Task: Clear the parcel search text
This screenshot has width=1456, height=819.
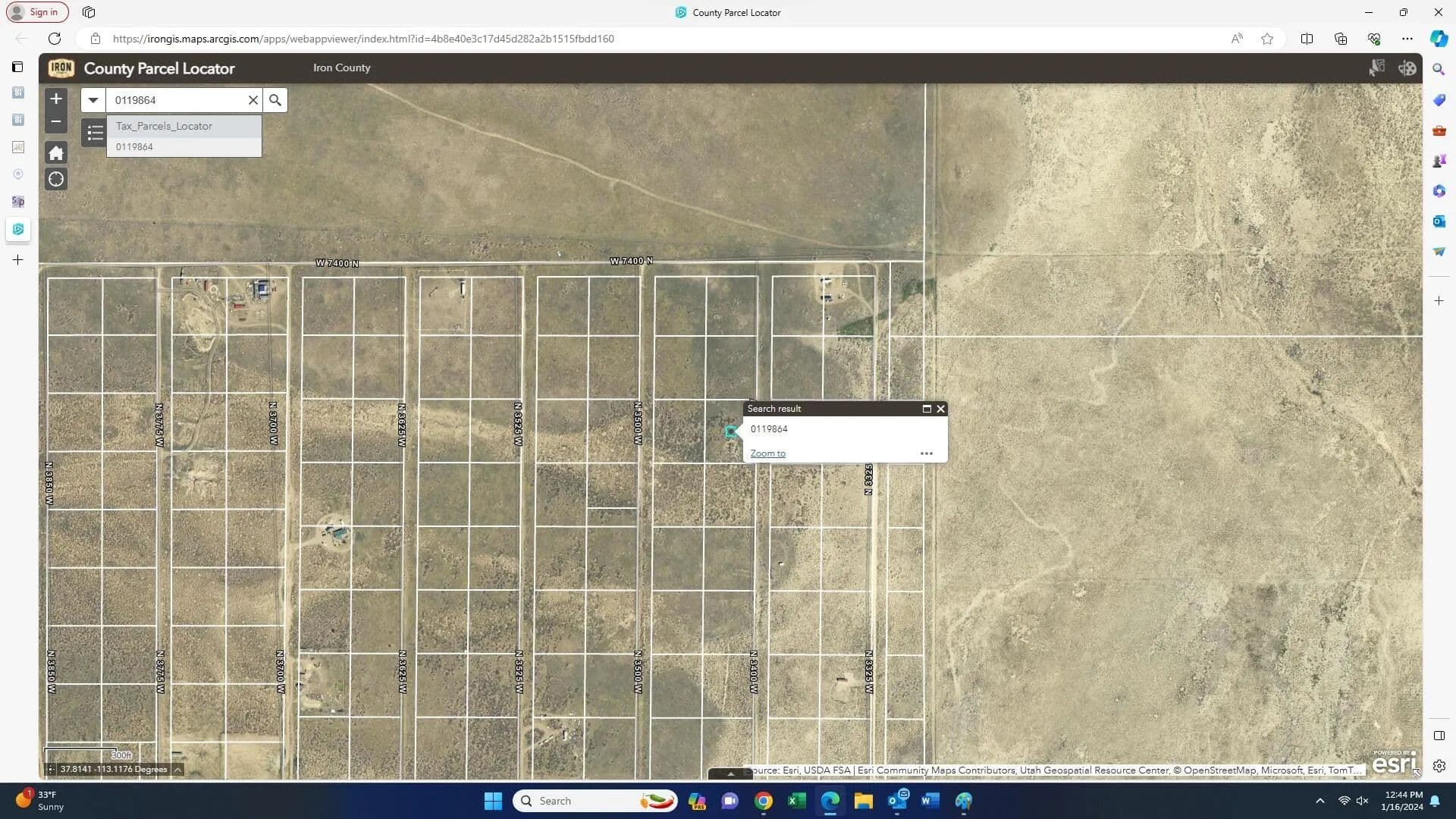Action: click(253, 100)
